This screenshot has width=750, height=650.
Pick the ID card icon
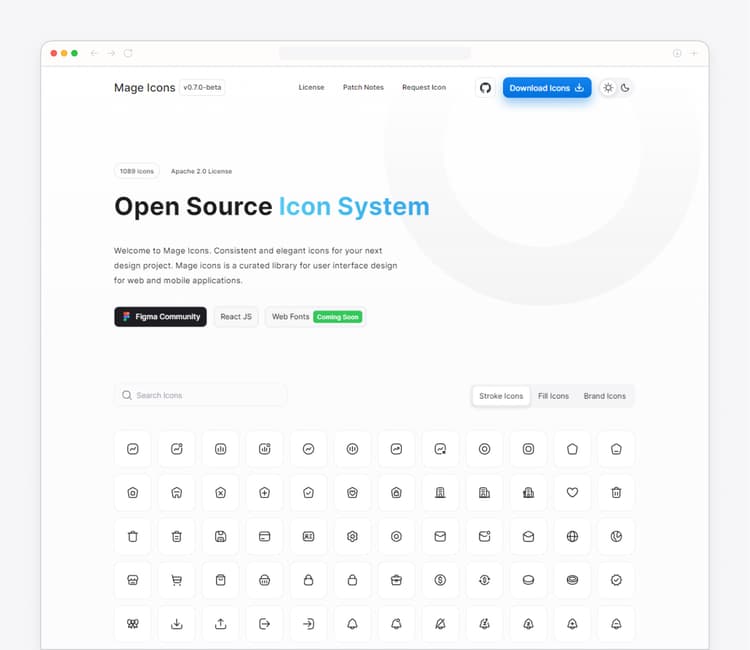tap(309, 536)
